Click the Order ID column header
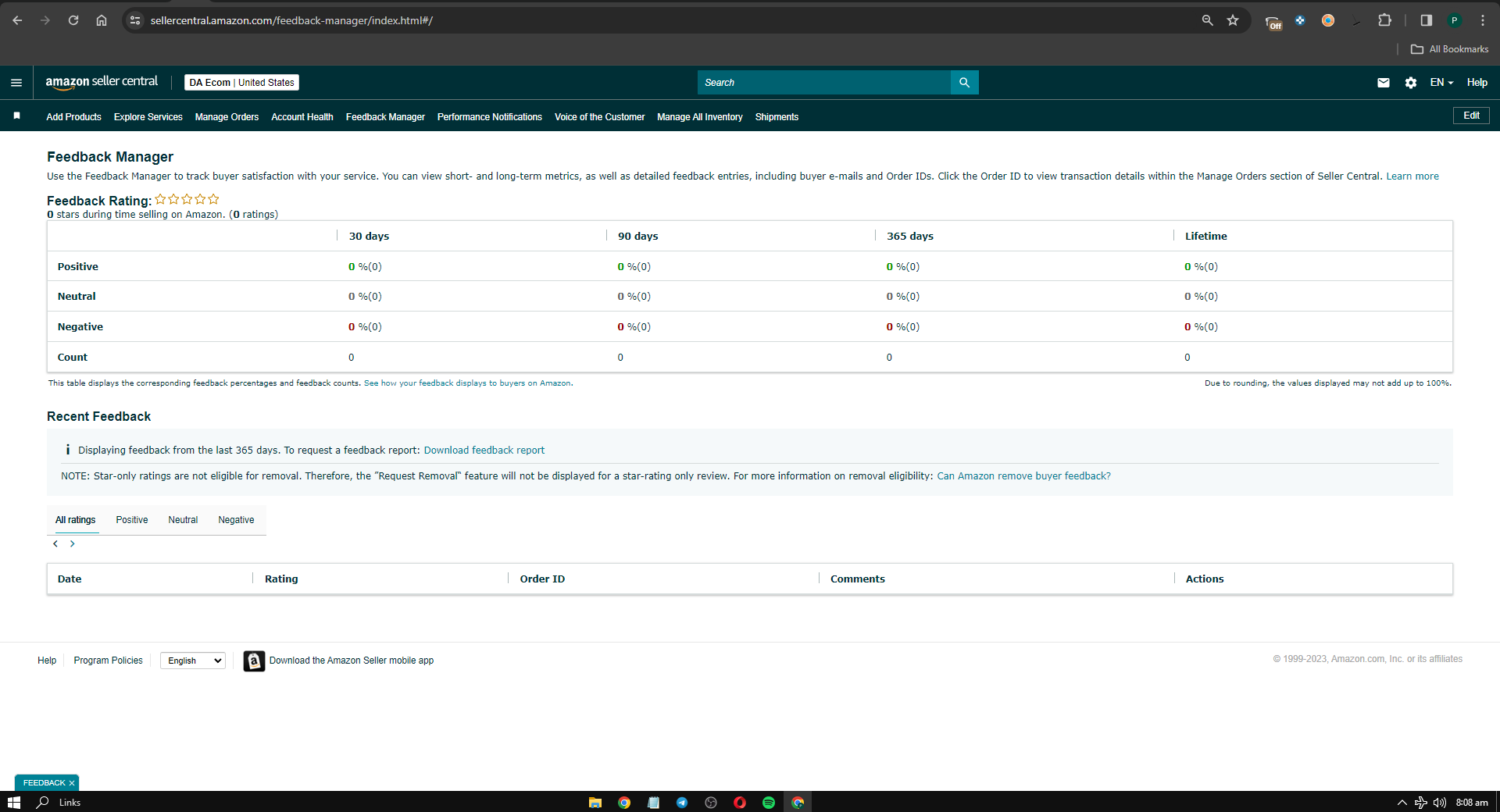1500x812 pixels. pos(542,579)
